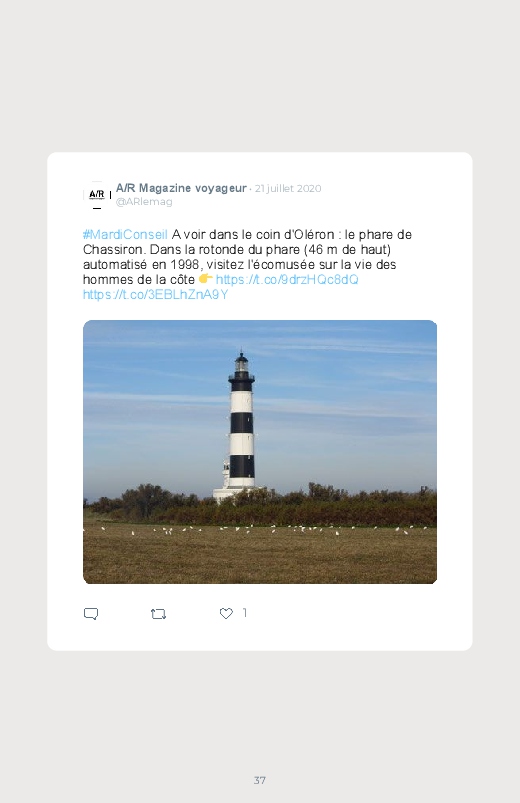Click the lantern room atop the lighthouse

241,364
